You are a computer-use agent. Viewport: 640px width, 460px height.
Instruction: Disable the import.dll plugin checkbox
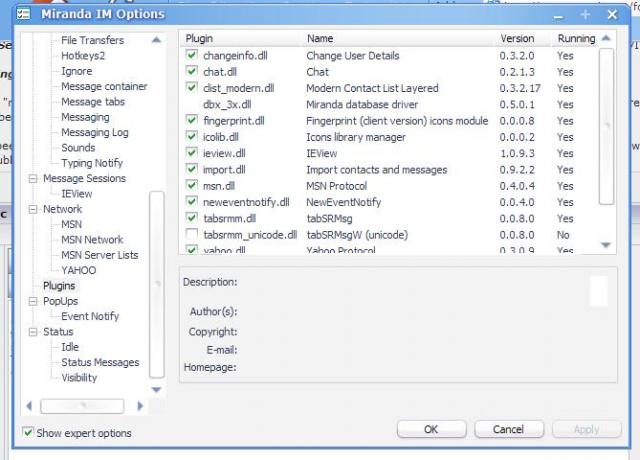(191, 169)
